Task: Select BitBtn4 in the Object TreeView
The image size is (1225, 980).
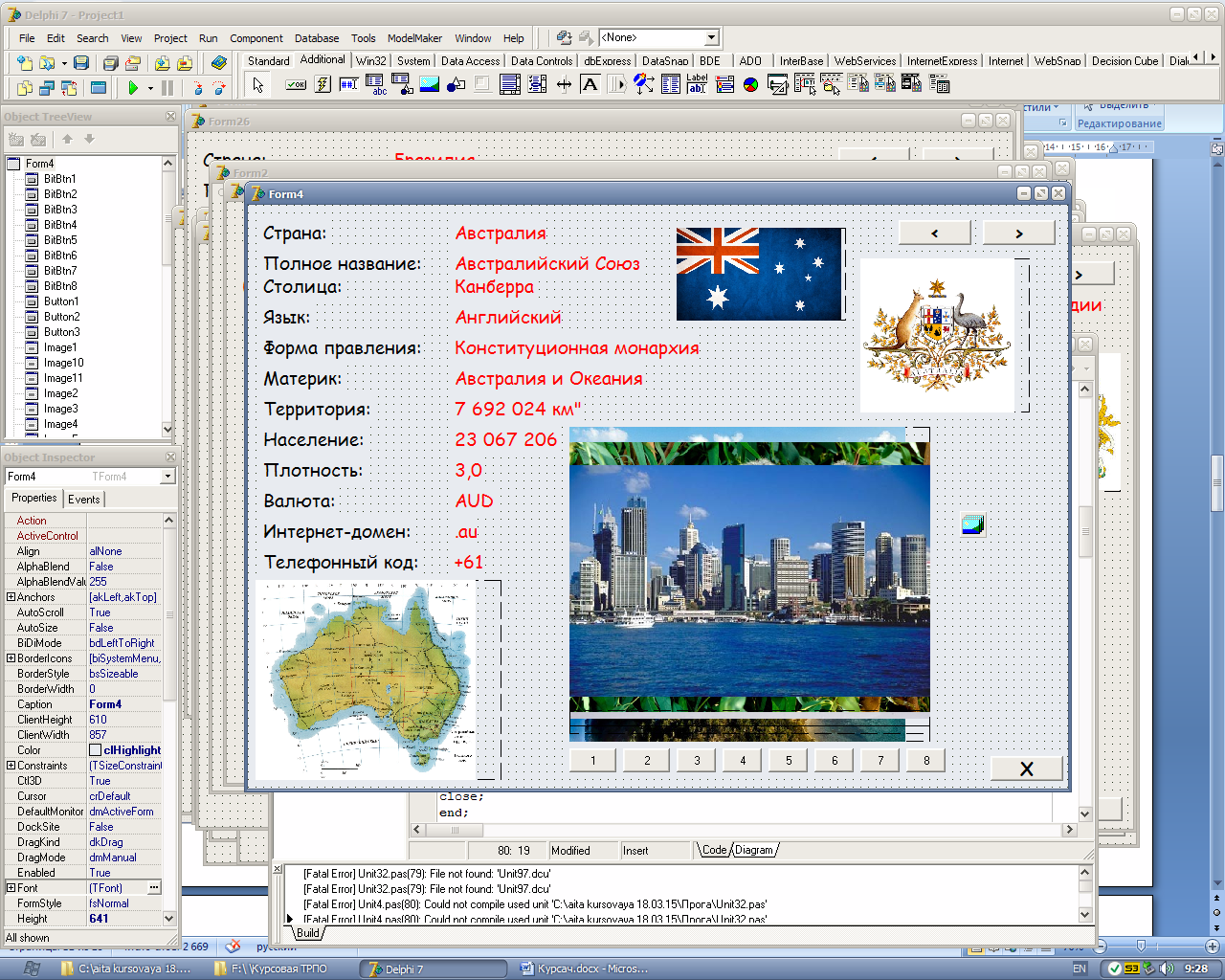Action: coord(59,225)
